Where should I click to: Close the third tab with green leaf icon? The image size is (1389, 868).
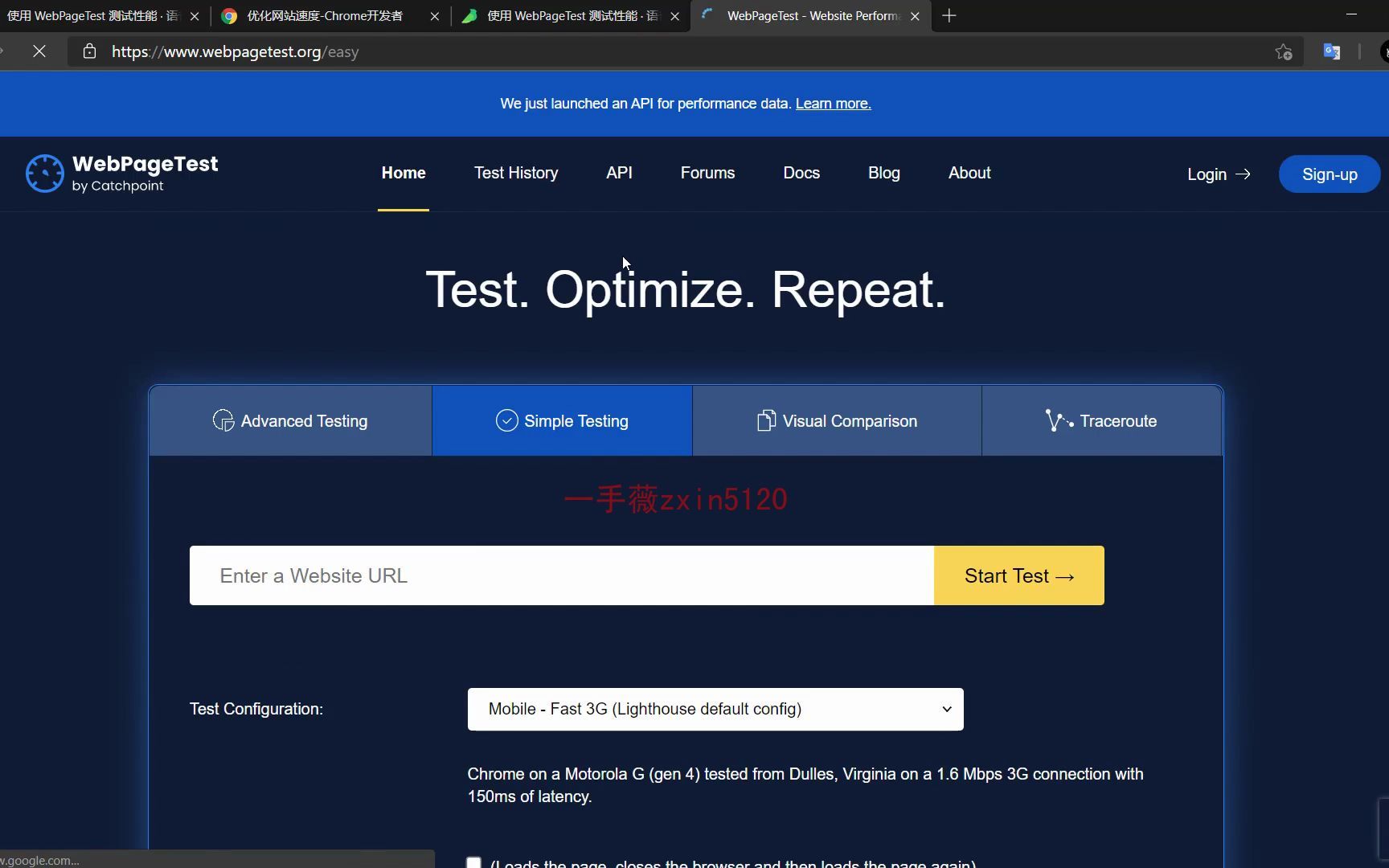click(674, 16)
